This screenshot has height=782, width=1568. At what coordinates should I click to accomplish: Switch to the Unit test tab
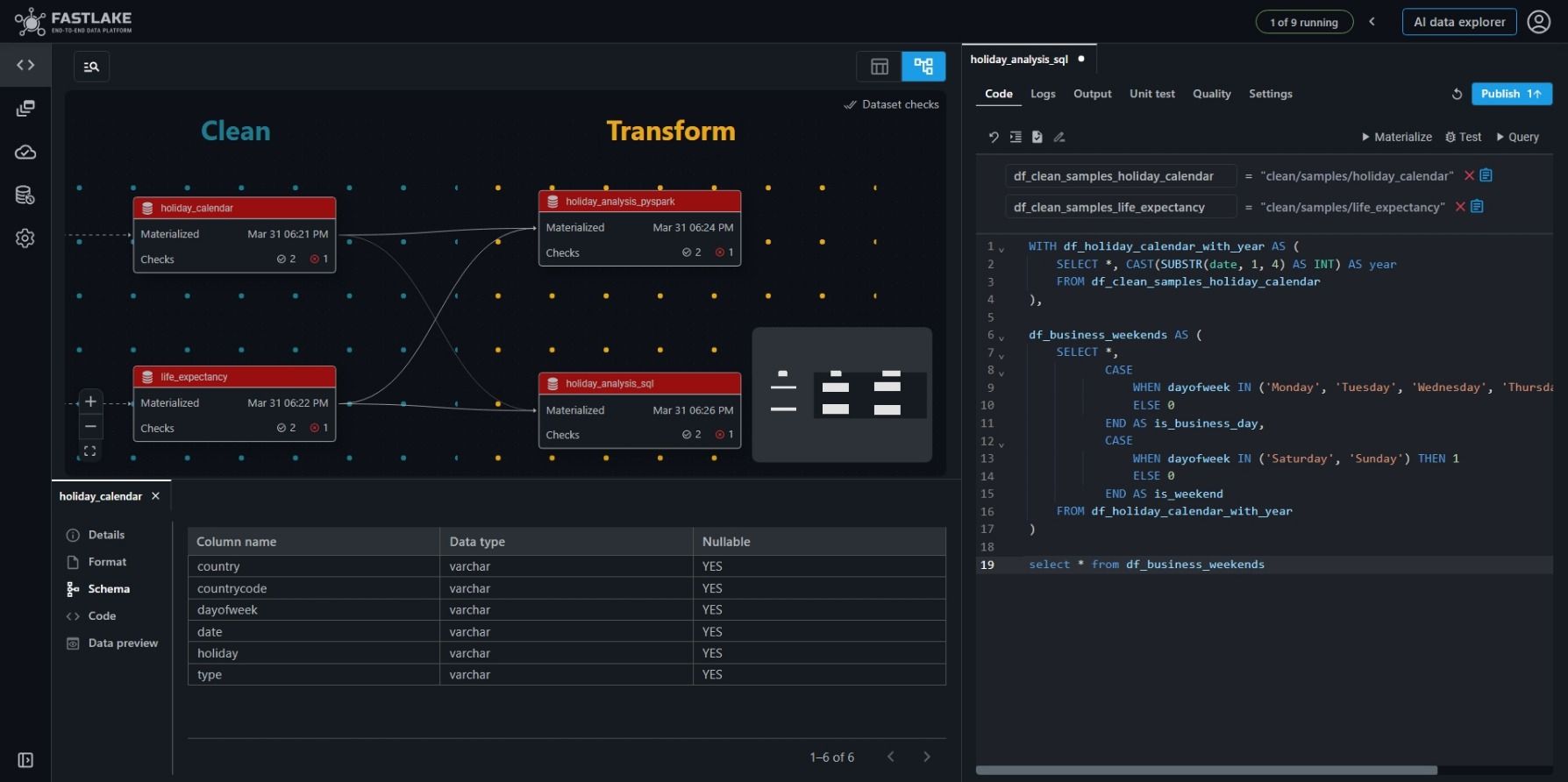pos(1151,94)
